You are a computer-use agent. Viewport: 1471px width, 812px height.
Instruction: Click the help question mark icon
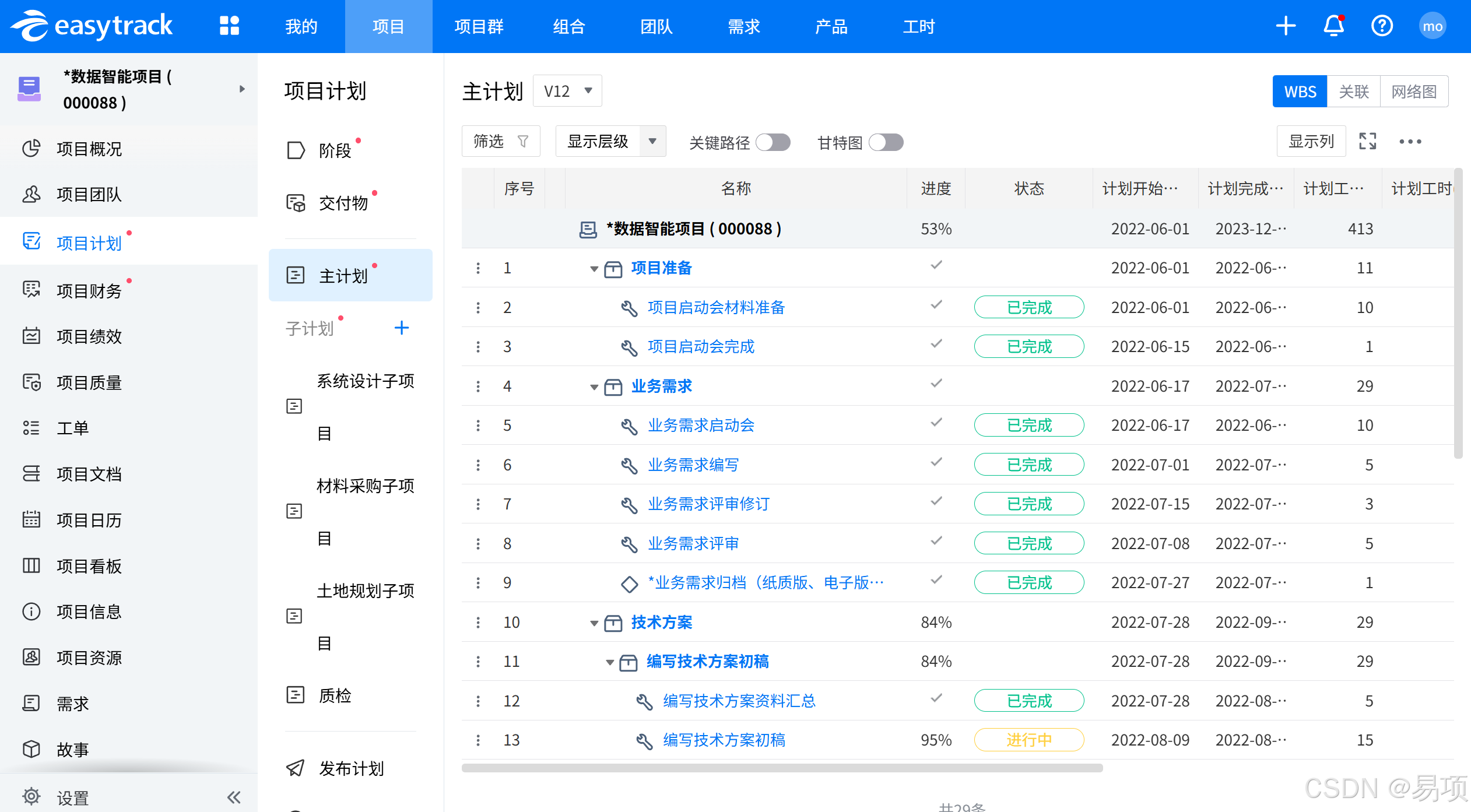pyautogui.click(x=1382, y=26)
